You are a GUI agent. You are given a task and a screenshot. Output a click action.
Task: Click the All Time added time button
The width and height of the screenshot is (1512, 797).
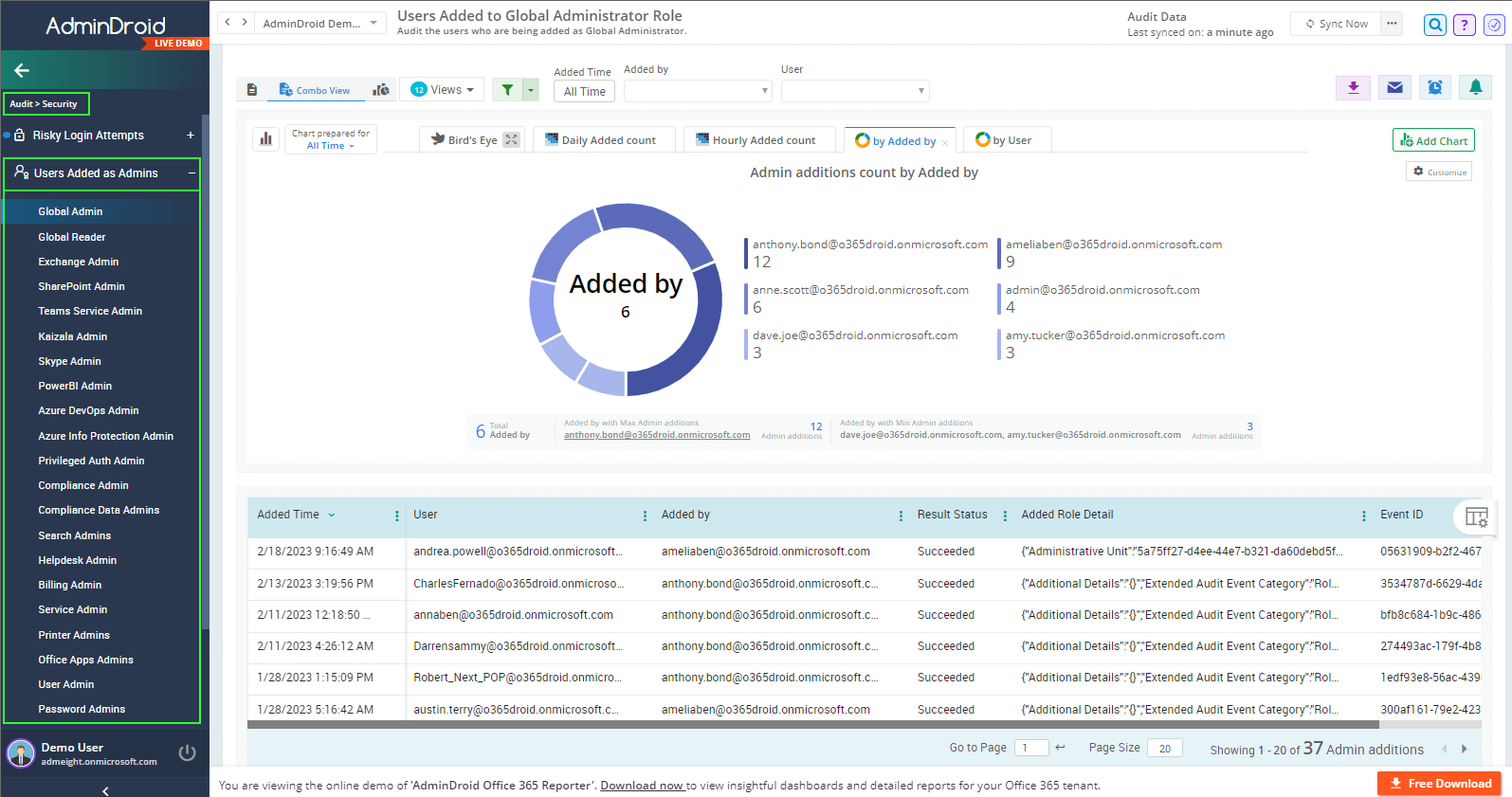584,91
